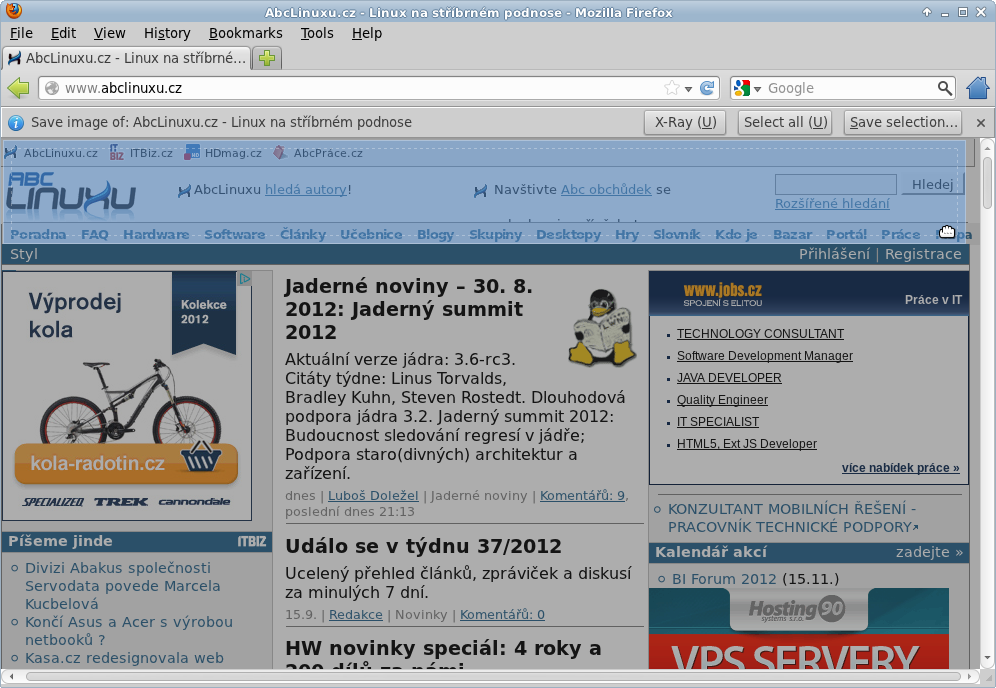Click the více nabídek práce link
Screen dimensions: 996x688
coord(901,468)
